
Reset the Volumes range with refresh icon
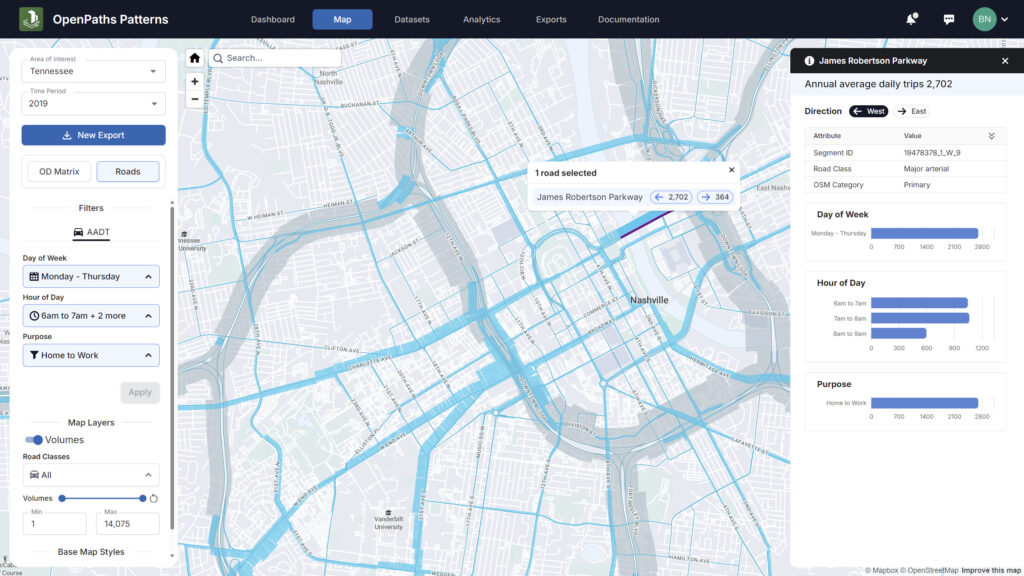155,498
